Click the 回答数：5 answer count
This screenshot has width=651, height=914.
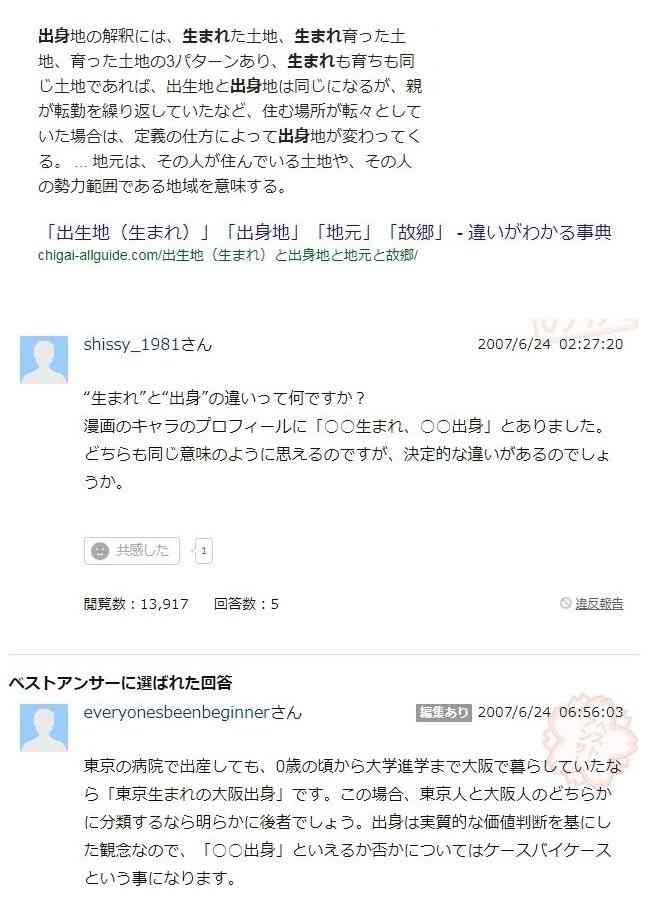pyautogui.click(x=247, y=604)
